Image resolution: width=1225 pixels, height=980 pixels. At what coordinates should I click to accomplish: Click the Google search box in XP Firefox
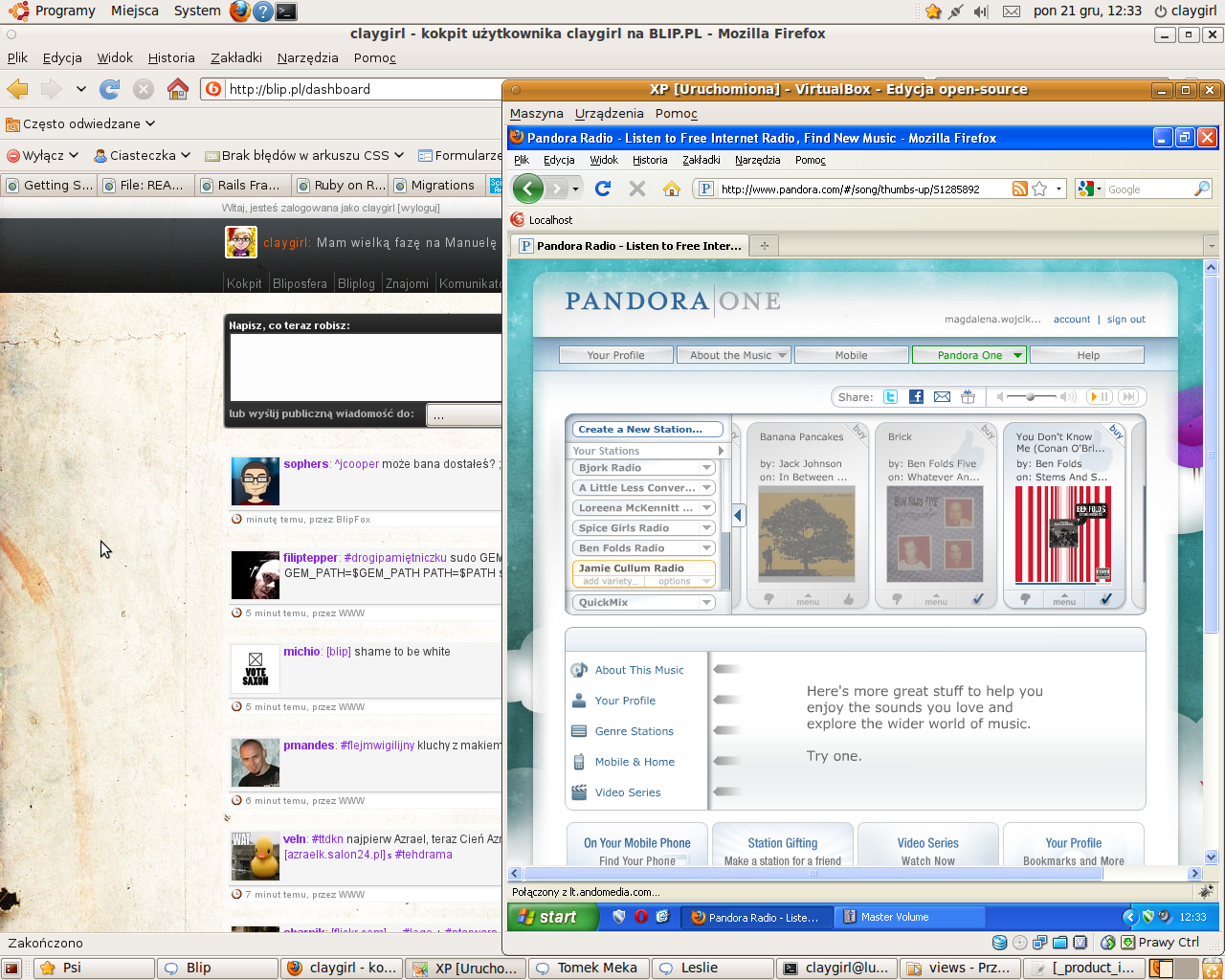[1148, 189]
